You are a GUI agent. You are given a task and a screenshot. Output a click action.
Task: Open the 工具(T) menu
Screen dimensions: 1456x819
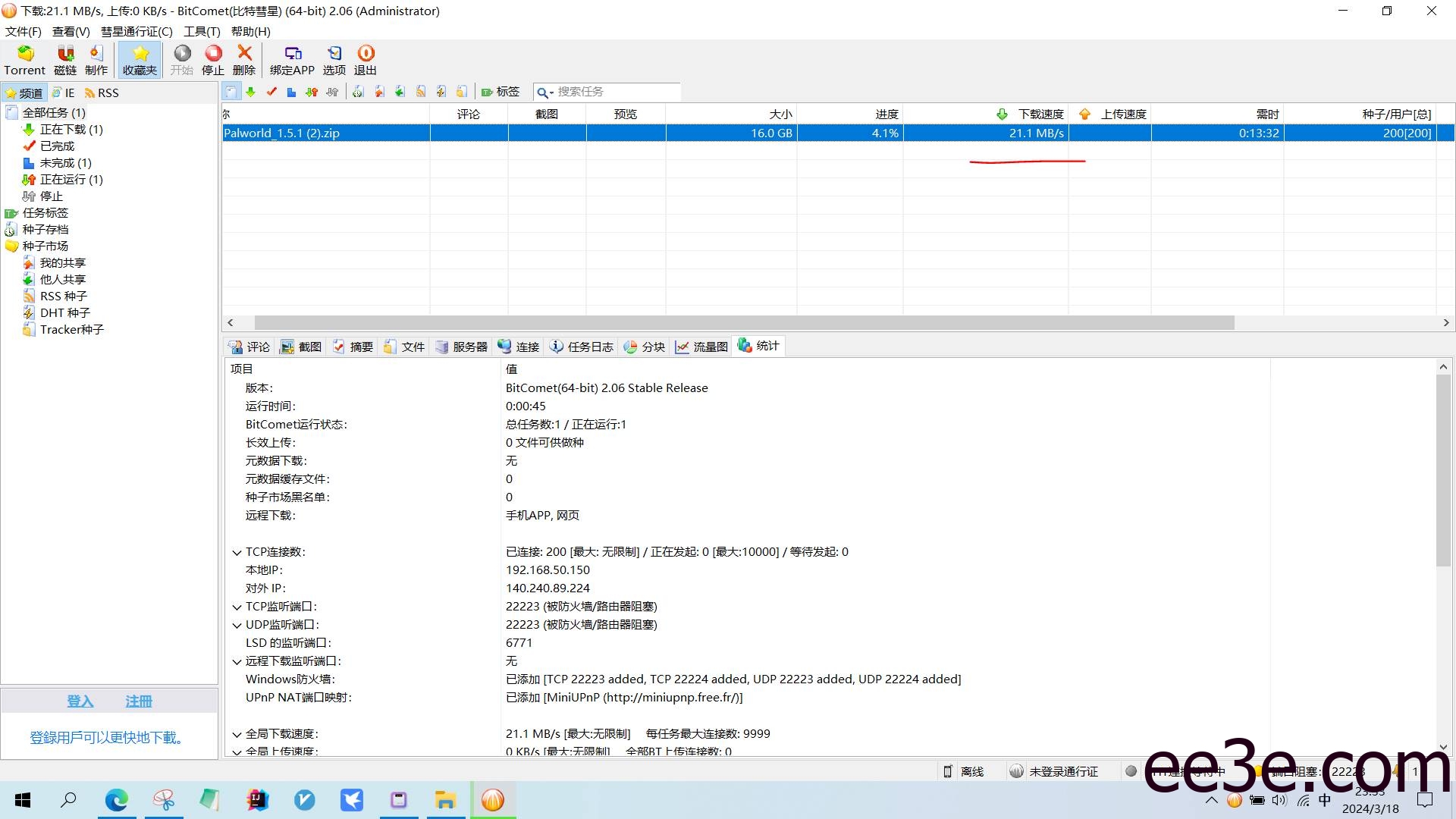pos(200,31)
